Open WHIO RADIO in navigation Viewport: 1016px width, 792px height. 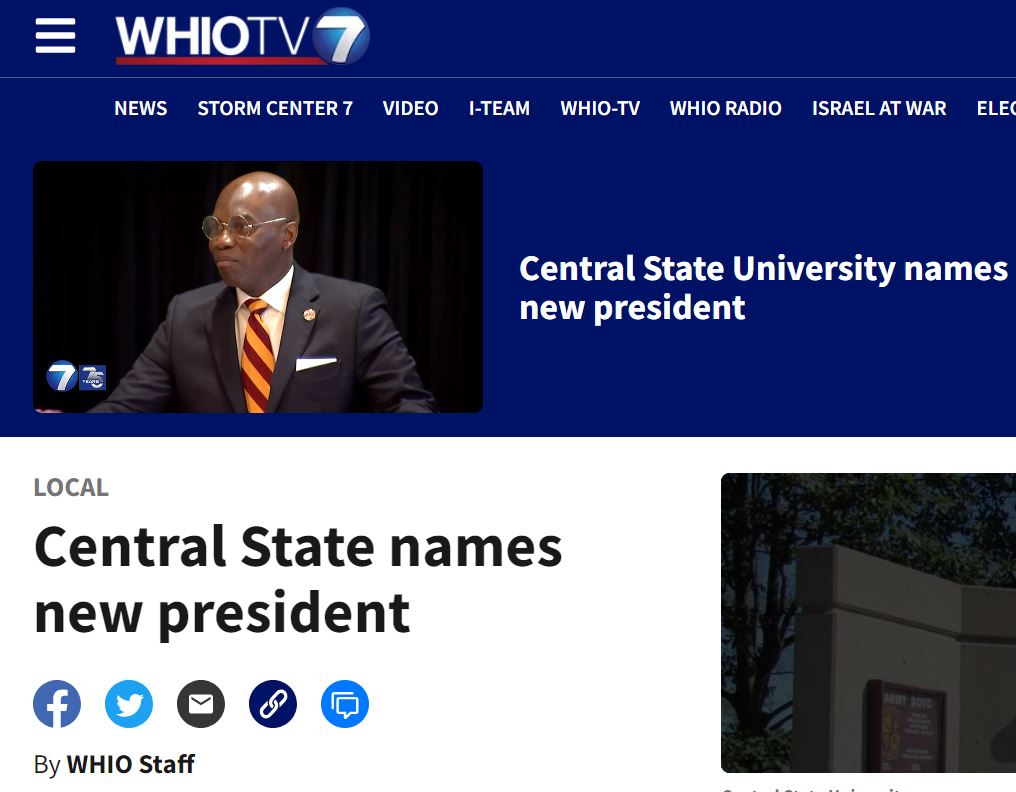(x=726, y=108)
